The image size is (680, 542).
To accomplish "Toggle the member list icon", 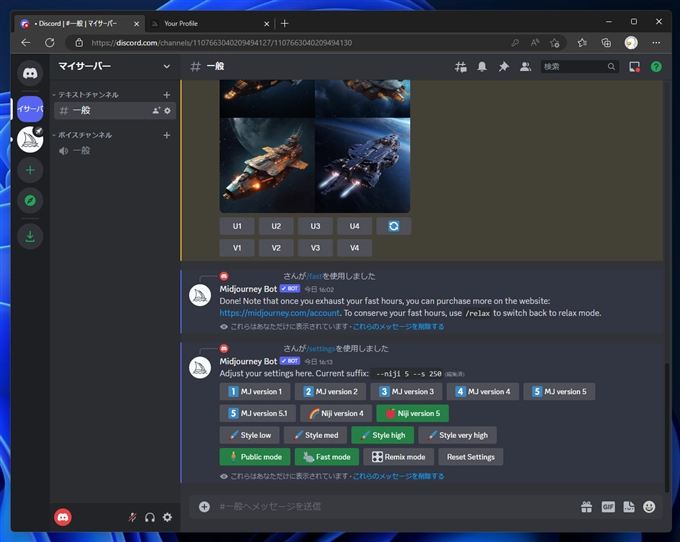I will coord(525,66).
